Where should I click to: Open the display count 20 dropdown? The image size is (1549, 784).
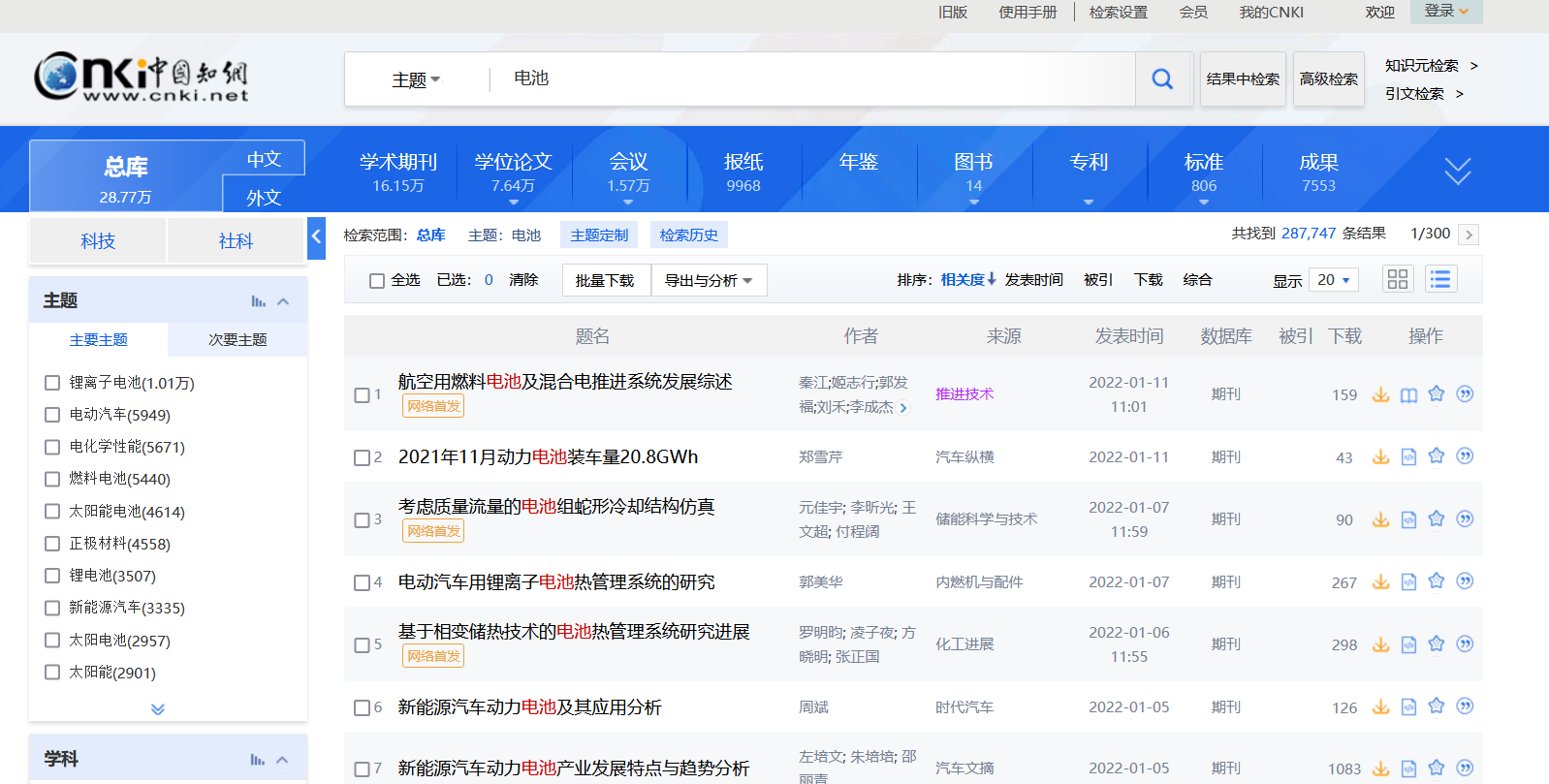1334,280
